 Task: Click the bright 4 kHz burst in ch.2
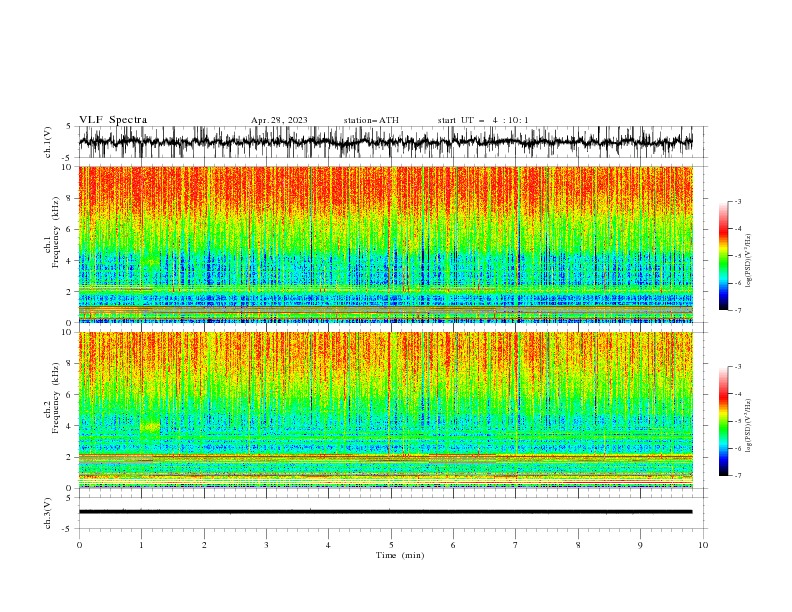tap(150, 427)
